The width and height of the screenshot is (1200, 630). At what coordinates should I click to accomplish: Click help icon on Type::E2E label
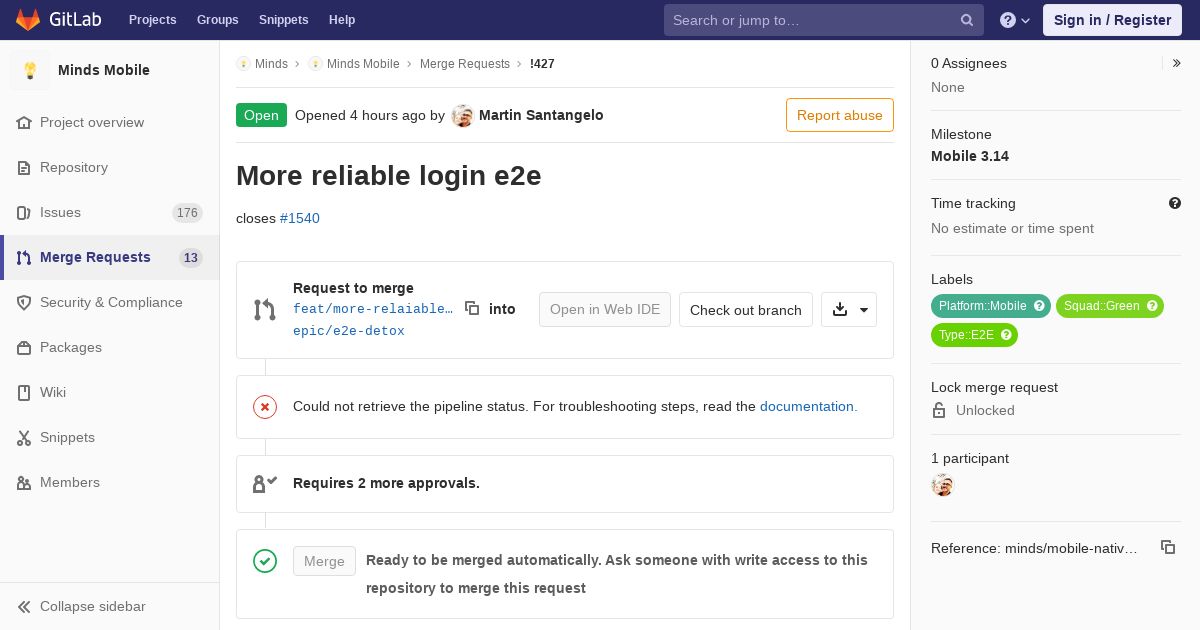1006,335
